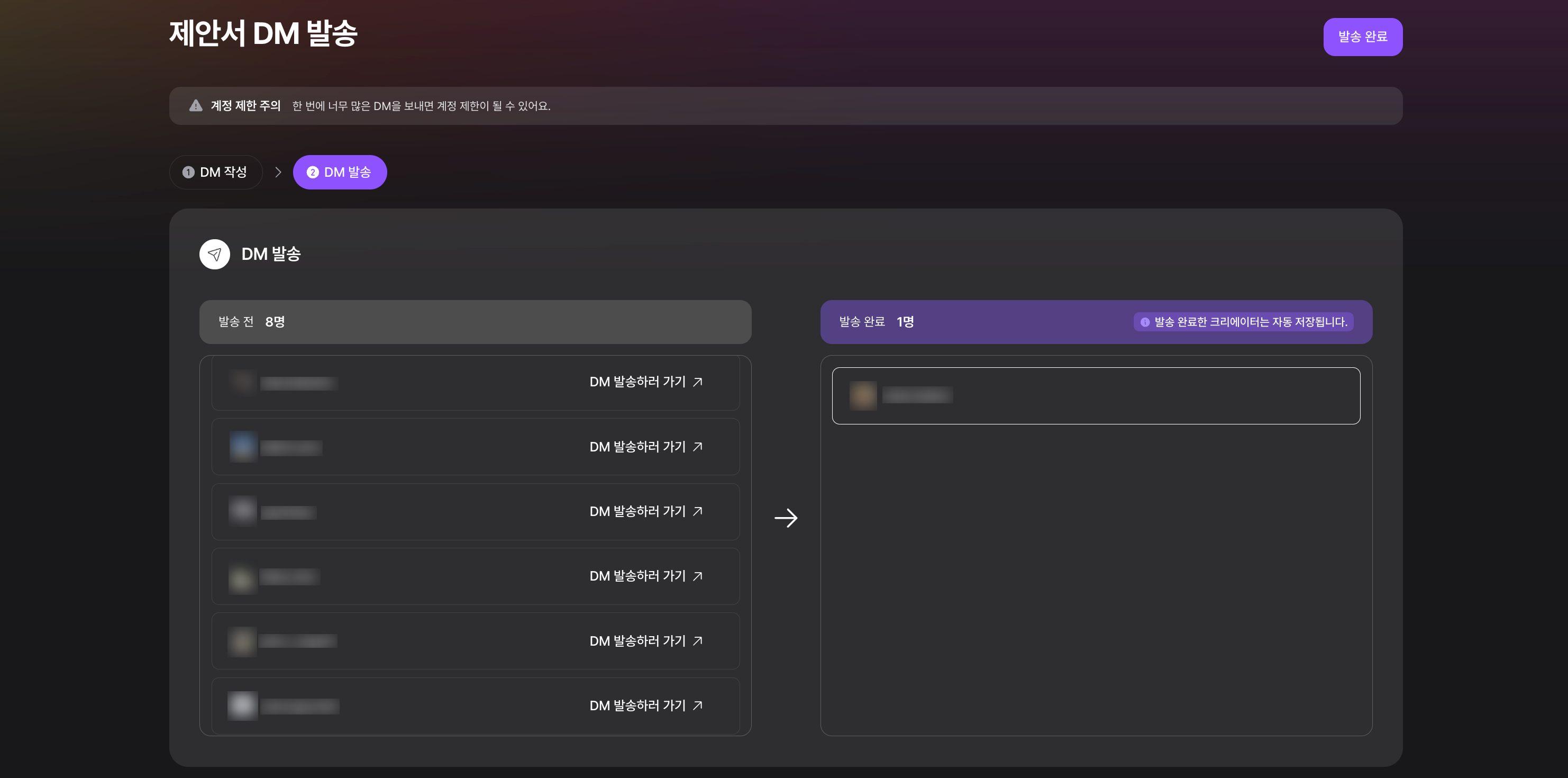Viewport: 1568px width, 778px height.
Task: Click the right arrow between the lists
Action: click(786, 518)
